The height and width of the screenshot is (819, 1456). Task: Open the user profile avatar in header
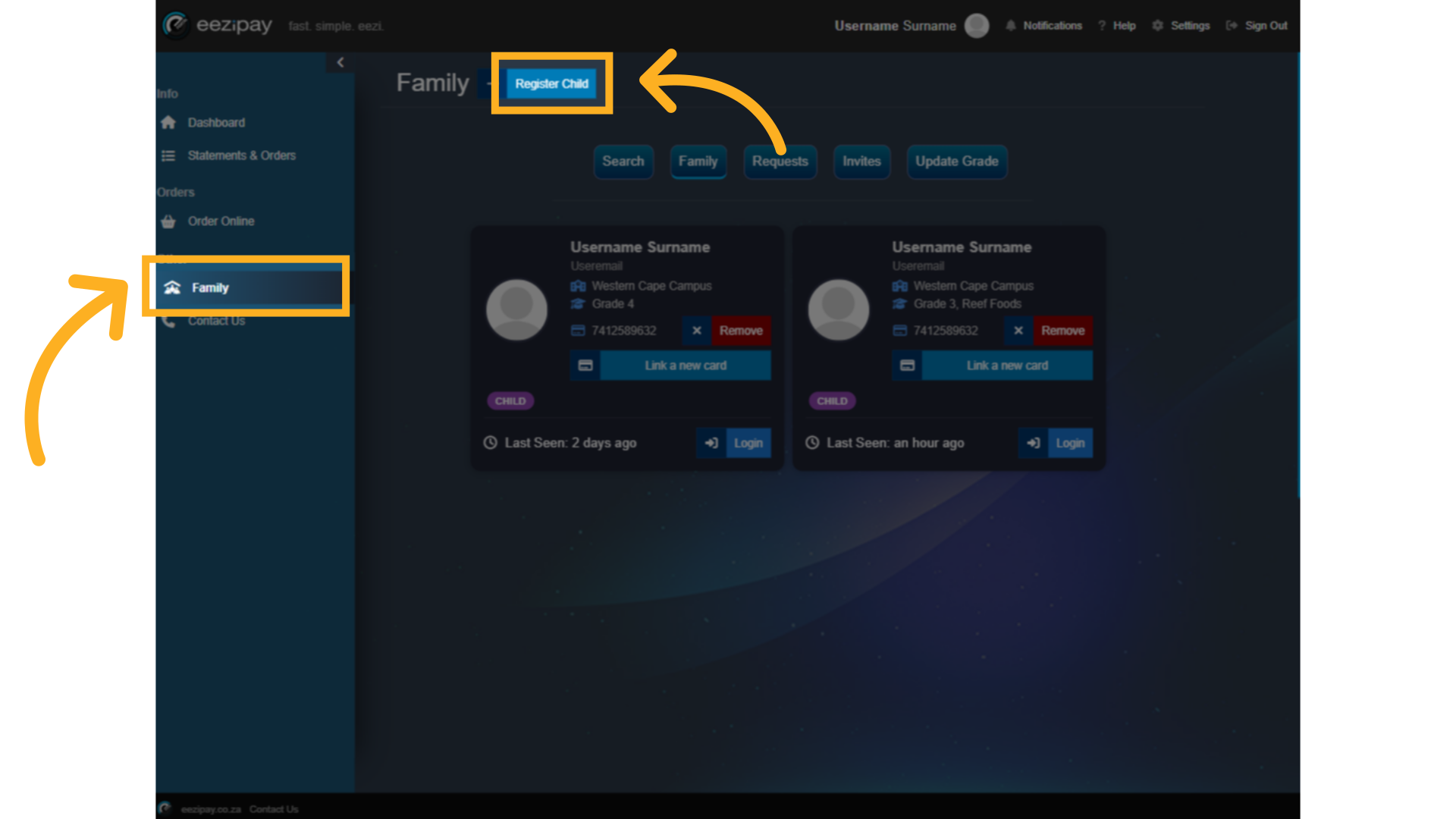[x=977, y=26]
